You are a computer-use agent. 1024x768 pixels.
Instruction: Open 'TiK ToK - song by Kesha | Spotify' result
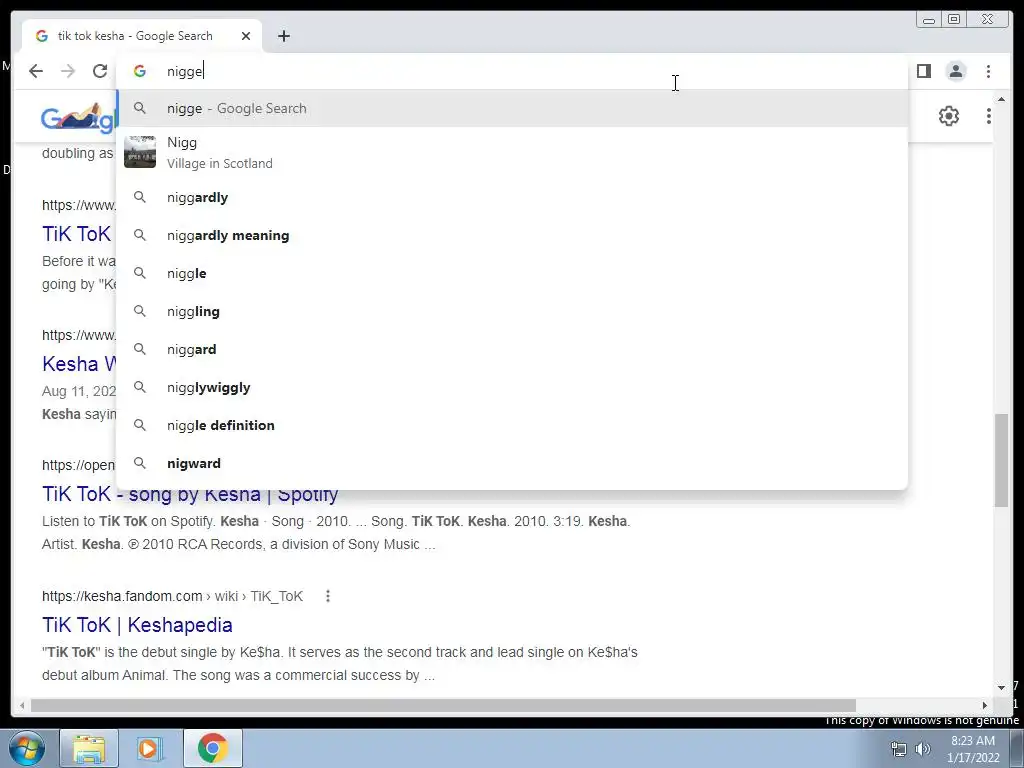pos(190,494)
